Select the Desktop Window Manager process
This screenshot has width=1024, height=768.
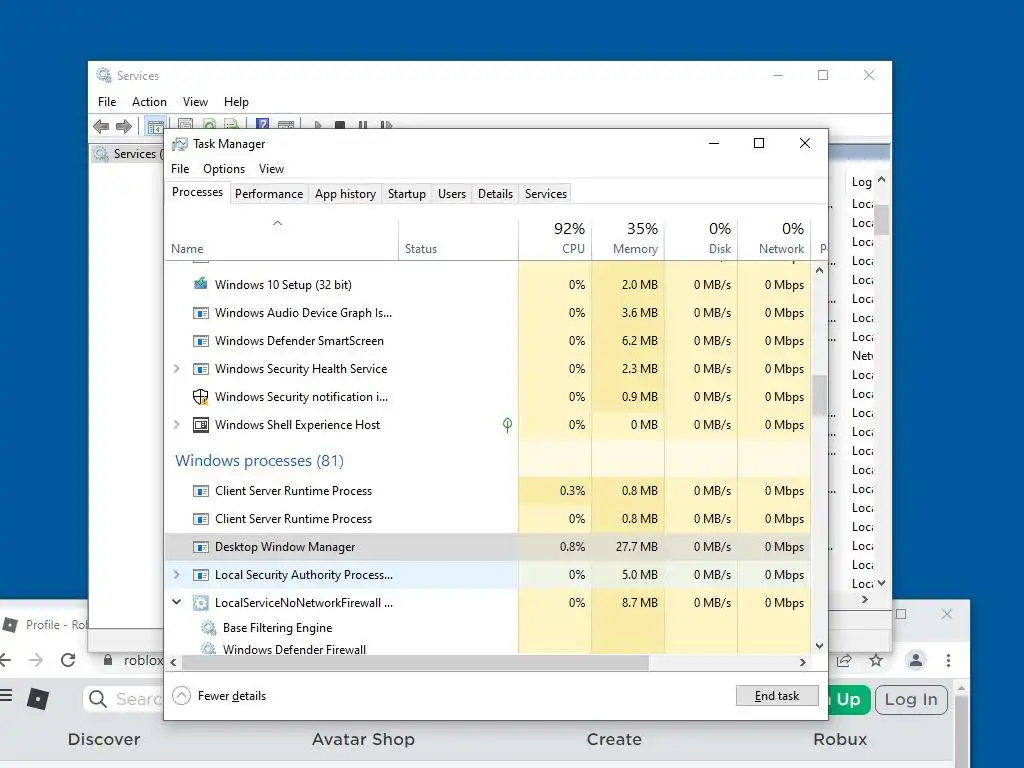click(488, 547)
